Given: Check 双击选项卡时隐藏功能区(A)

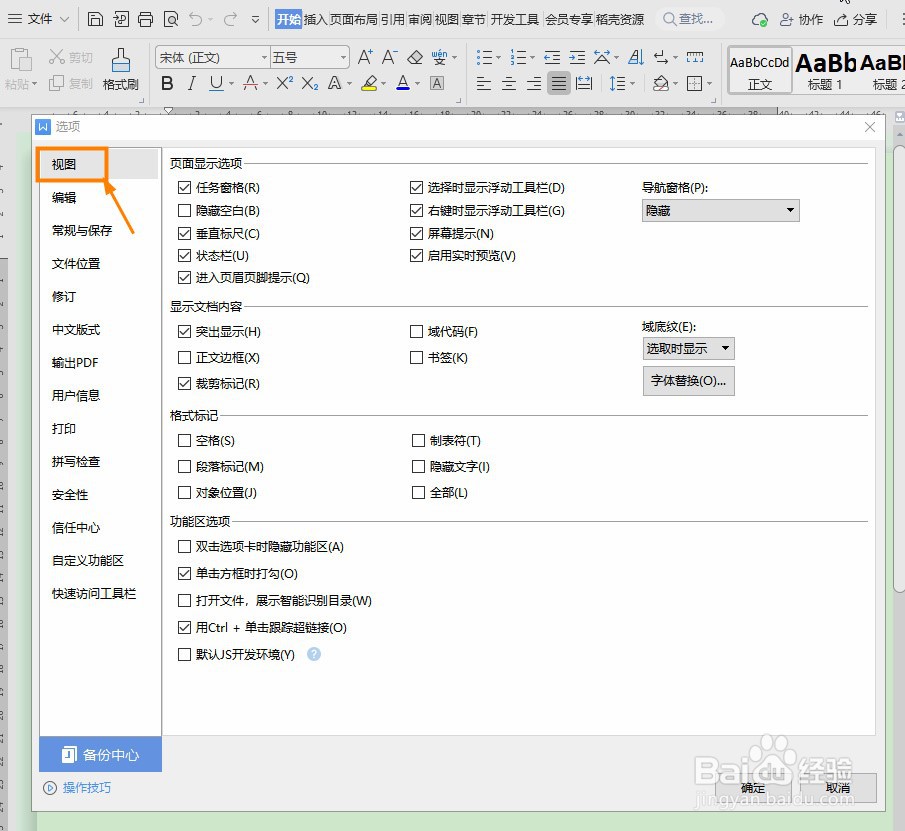Looking at the screenshot, I should [x=184, y=546].
